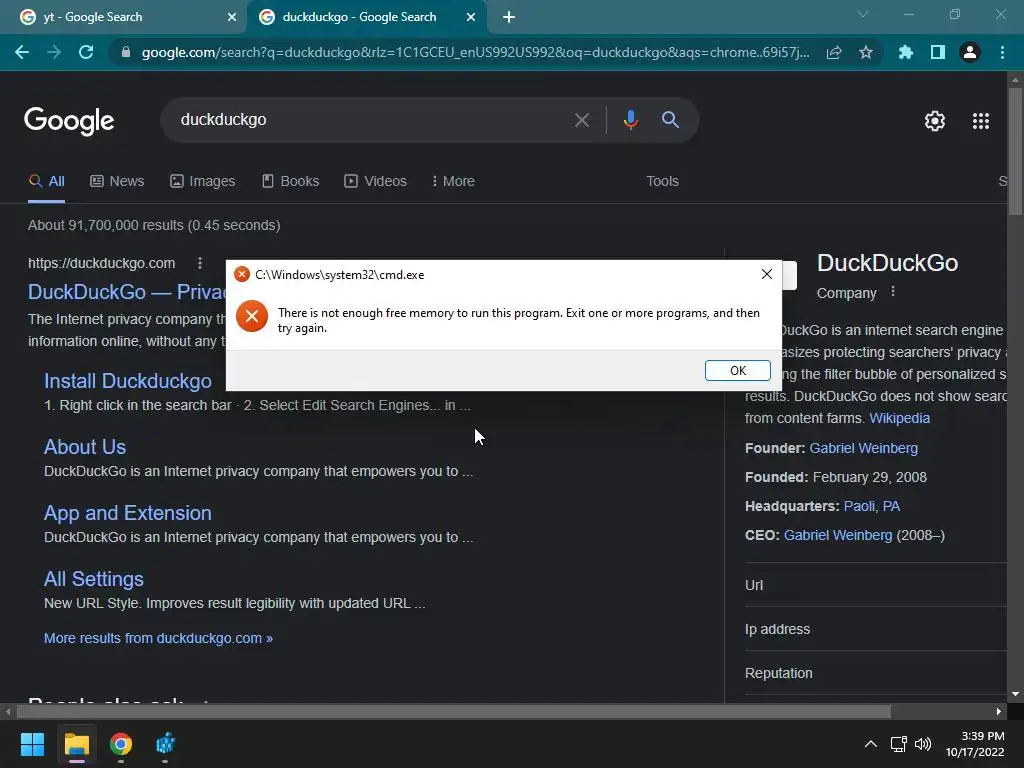The image size is (1024, 768).
Task: Open the About Us link
Action: click(85, 447)
